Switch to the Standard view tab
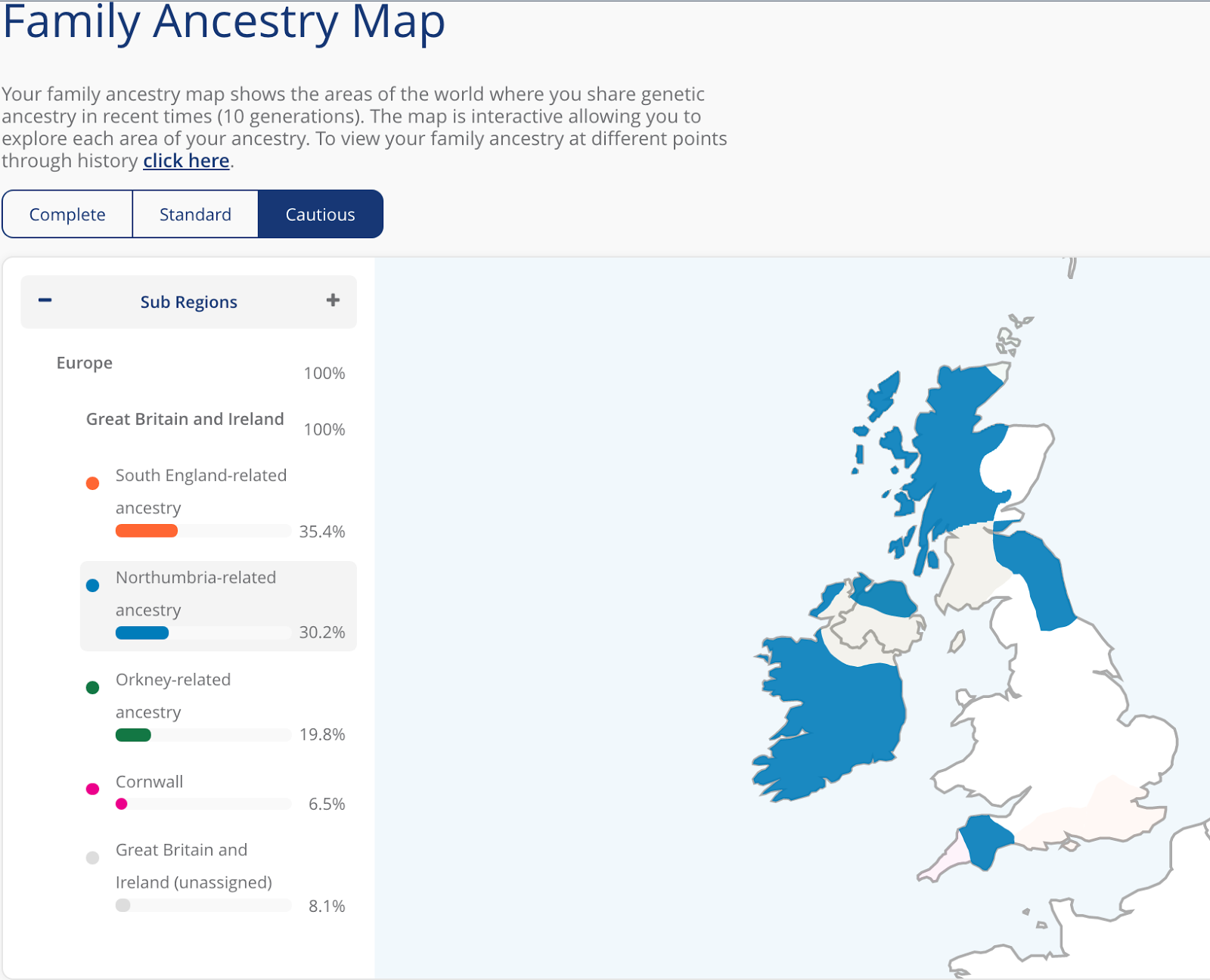Screen dimensions: 1210x980 tap(195, 214)
